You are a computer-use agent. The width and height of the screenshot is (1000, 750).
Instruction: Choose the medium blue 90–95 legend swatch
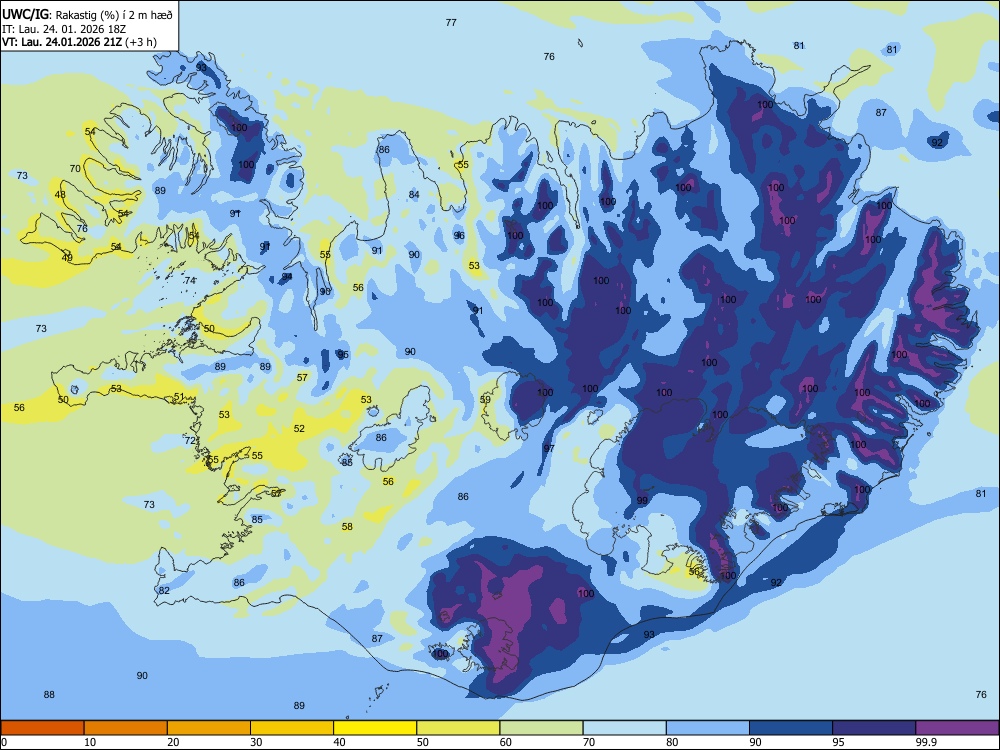791,728
